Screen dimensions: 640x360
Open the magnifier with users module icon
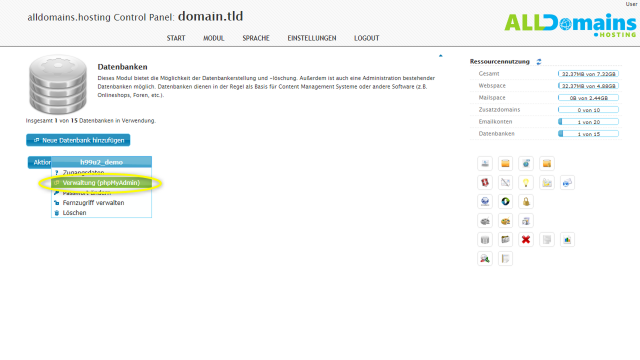485,259
